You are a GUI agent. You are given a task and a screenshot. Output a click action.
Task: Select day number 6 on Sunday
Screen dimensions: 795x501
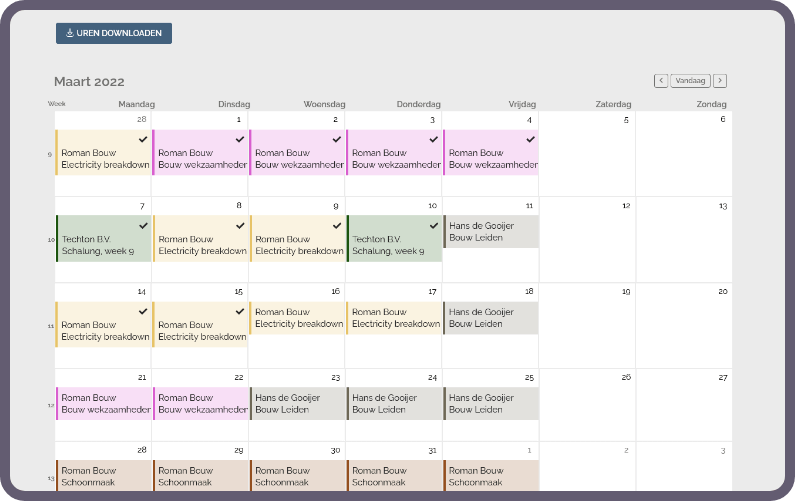click(x=722, y=119)
